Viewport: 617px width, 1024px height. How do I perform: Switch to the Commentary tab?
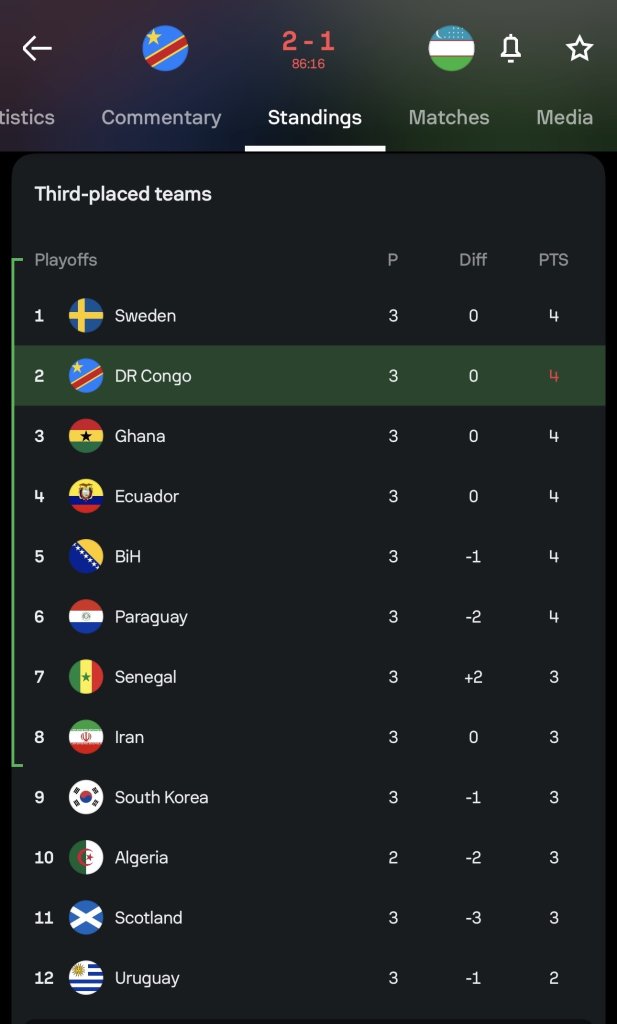coord(161,118)
